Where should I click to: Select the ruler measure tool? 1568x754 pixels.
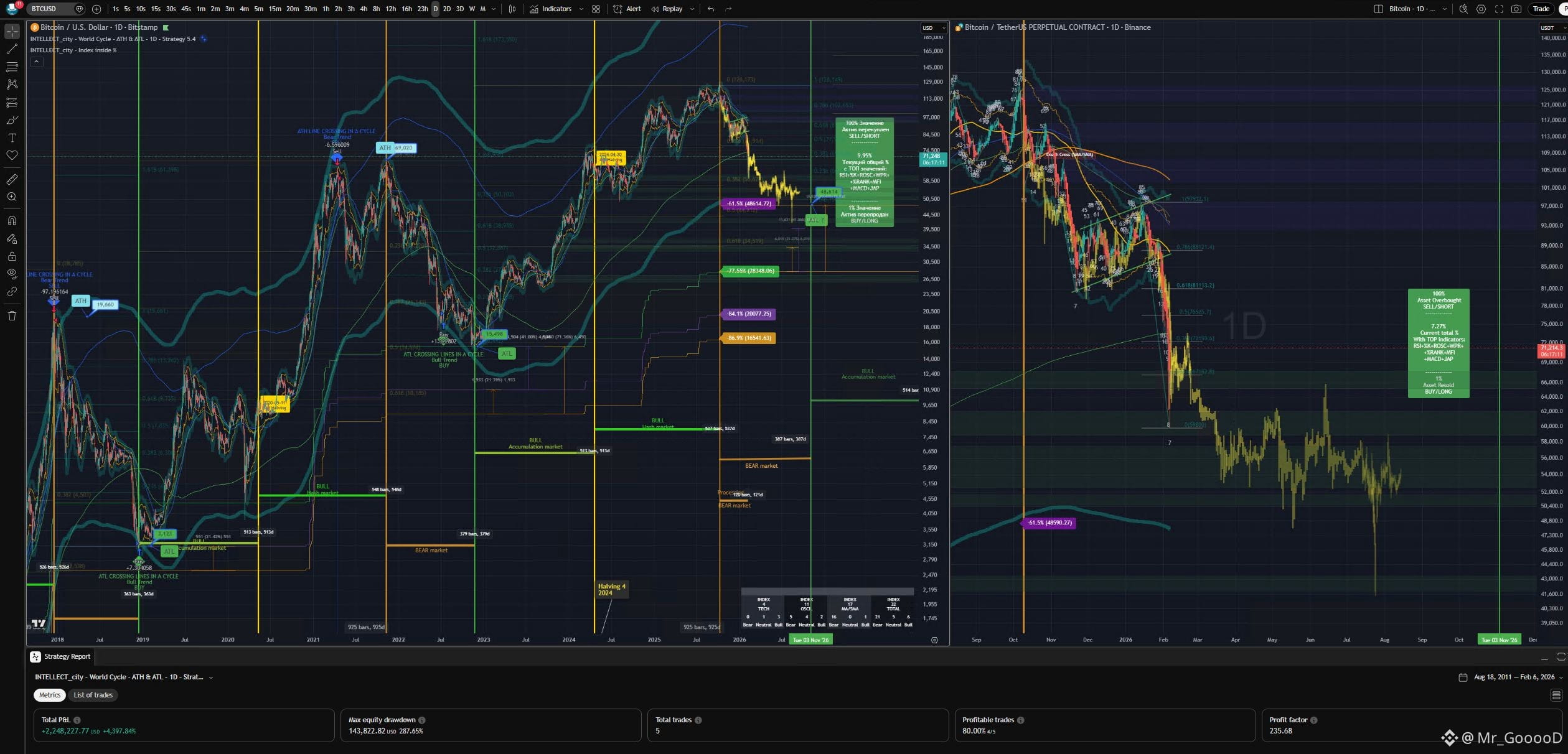(x=12, y=179)
